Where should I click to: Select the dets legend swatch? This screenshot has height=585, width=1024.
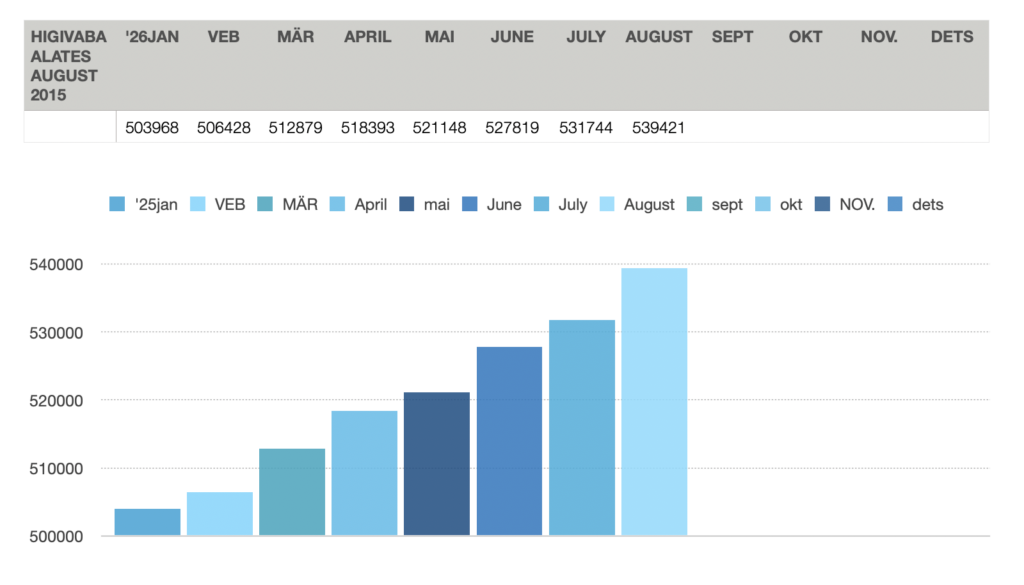coord(895,204)
